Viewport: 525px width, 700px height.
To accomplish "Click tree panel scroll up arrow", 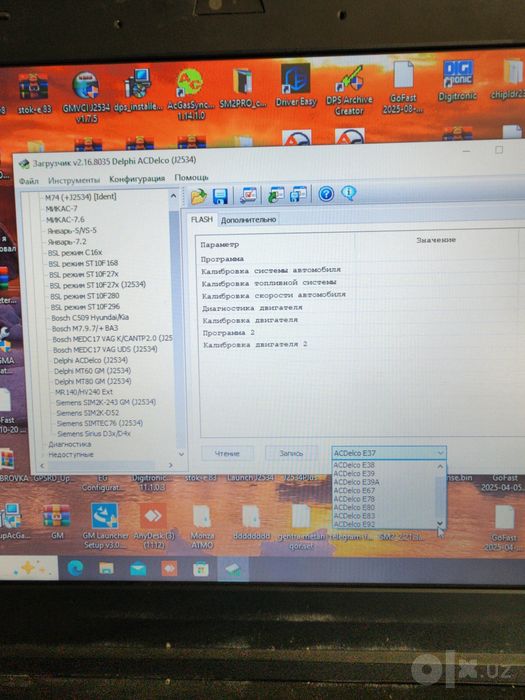I will tap(173, 196).
